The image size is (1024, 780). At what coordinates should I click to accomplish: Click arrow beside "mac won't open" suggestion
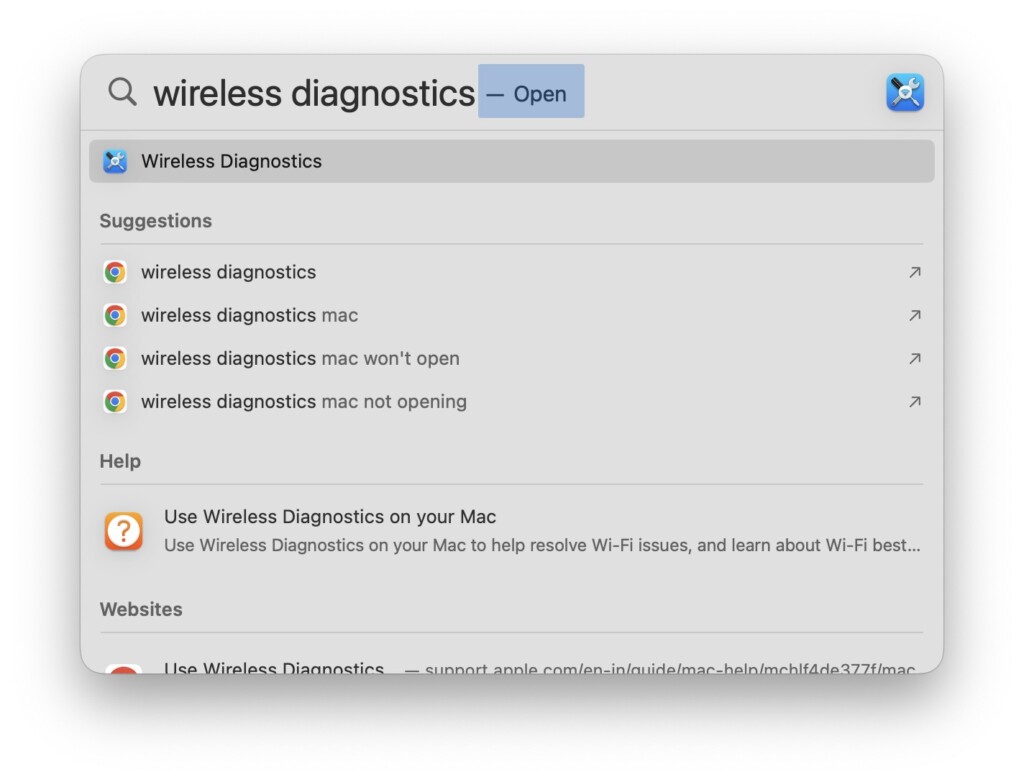(x=914, y=358)
